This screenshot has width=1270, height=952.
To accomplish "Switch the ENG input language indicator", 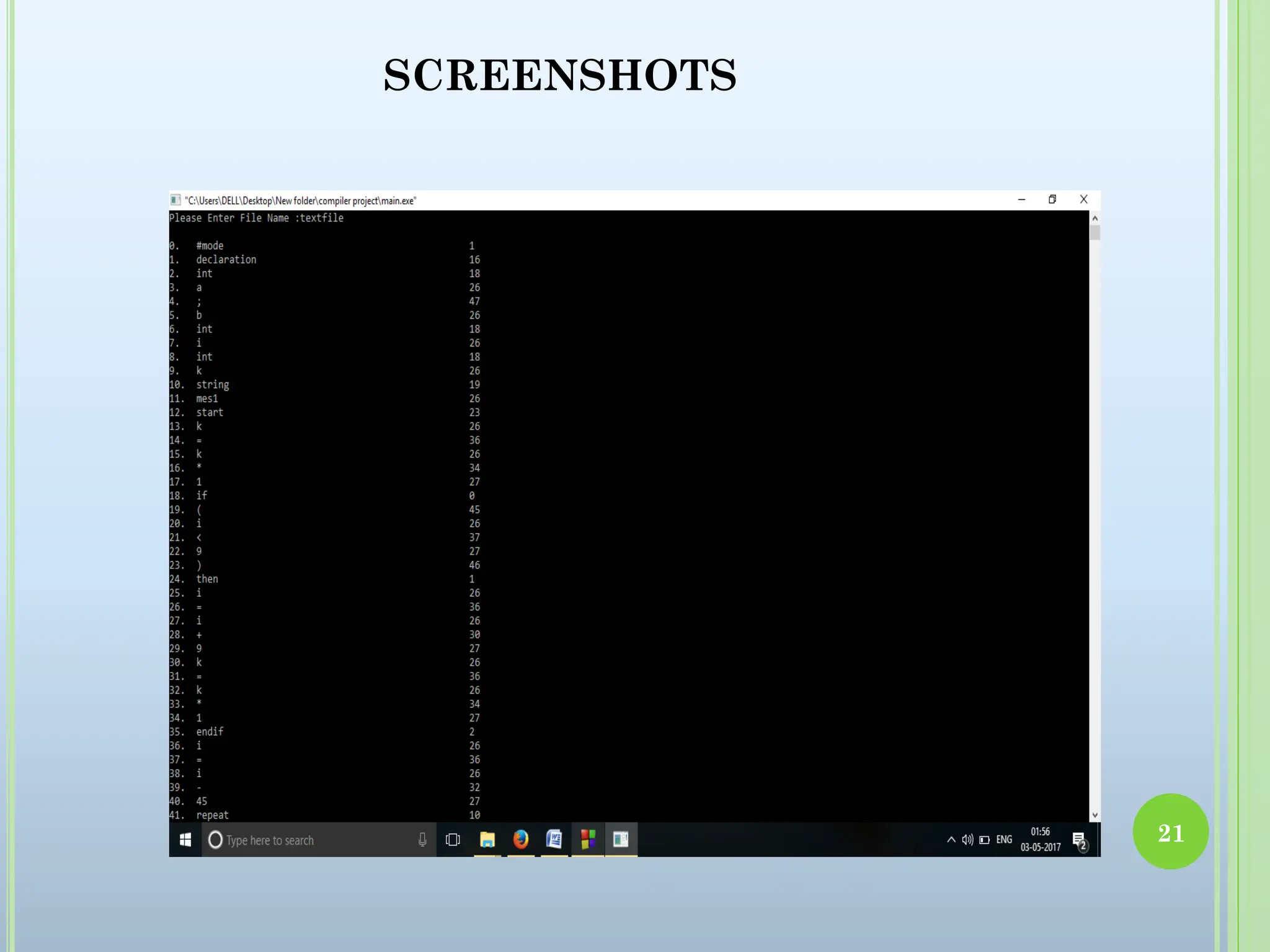I will [x=1004, y=840].
